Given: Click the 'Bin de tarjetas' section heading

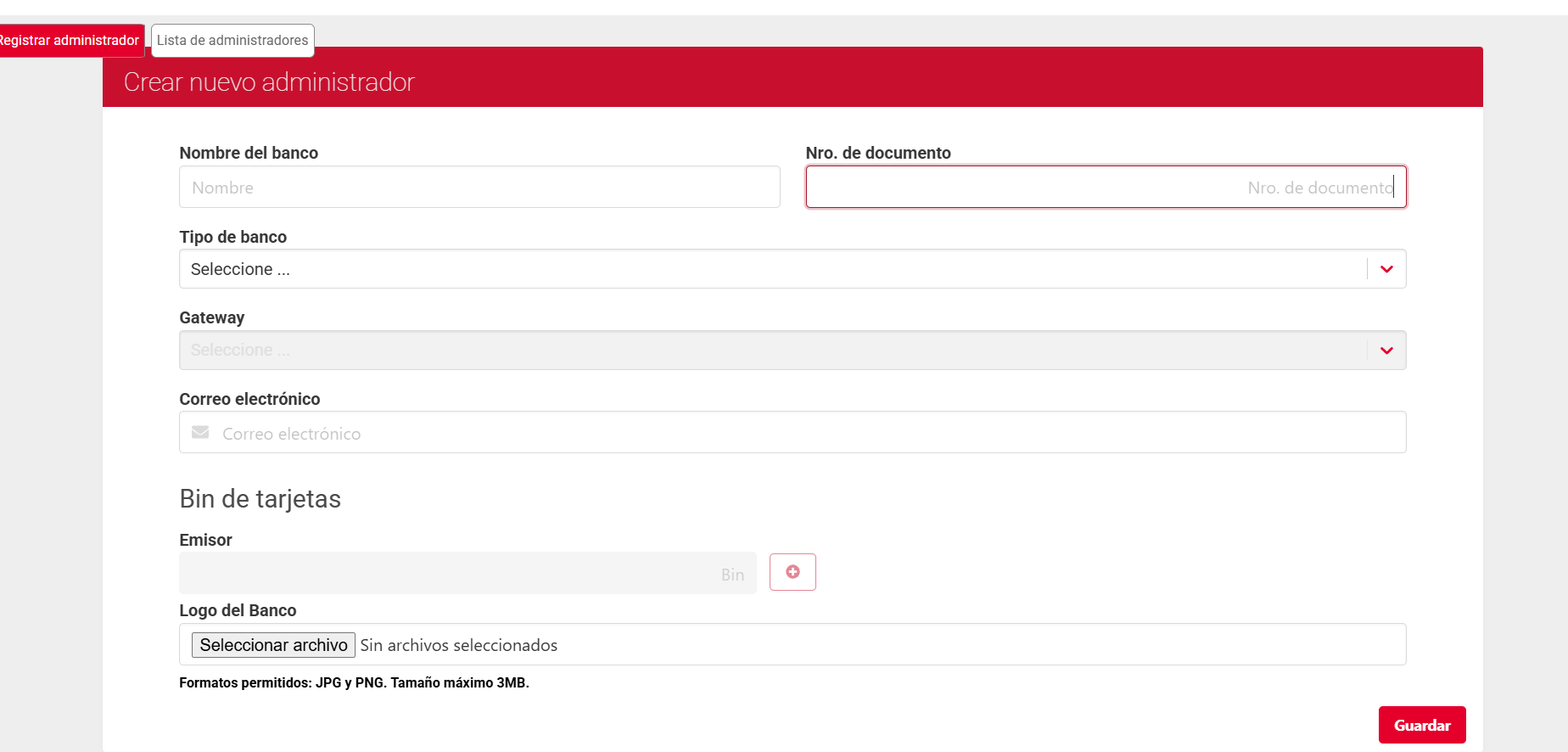Looking at the screenshot, I should [260, 499].
